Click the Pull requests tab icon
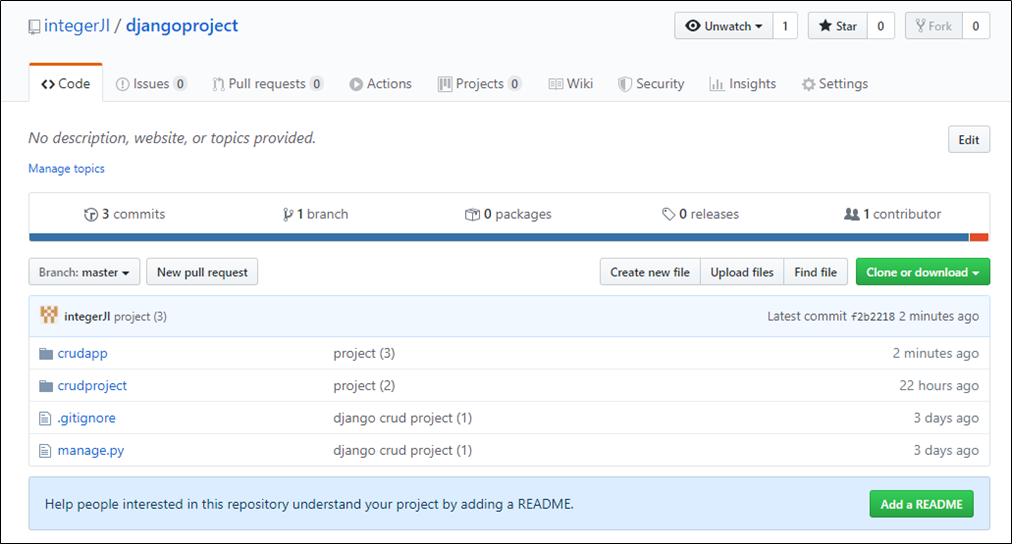This screenshot has height=544, width=1012. [219, 85]
